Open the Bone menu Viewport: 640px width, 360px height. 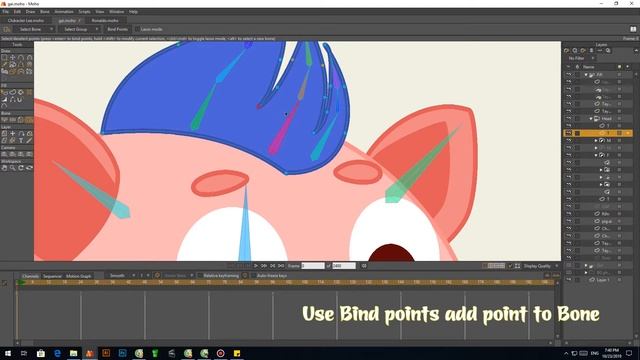[44, 12]
